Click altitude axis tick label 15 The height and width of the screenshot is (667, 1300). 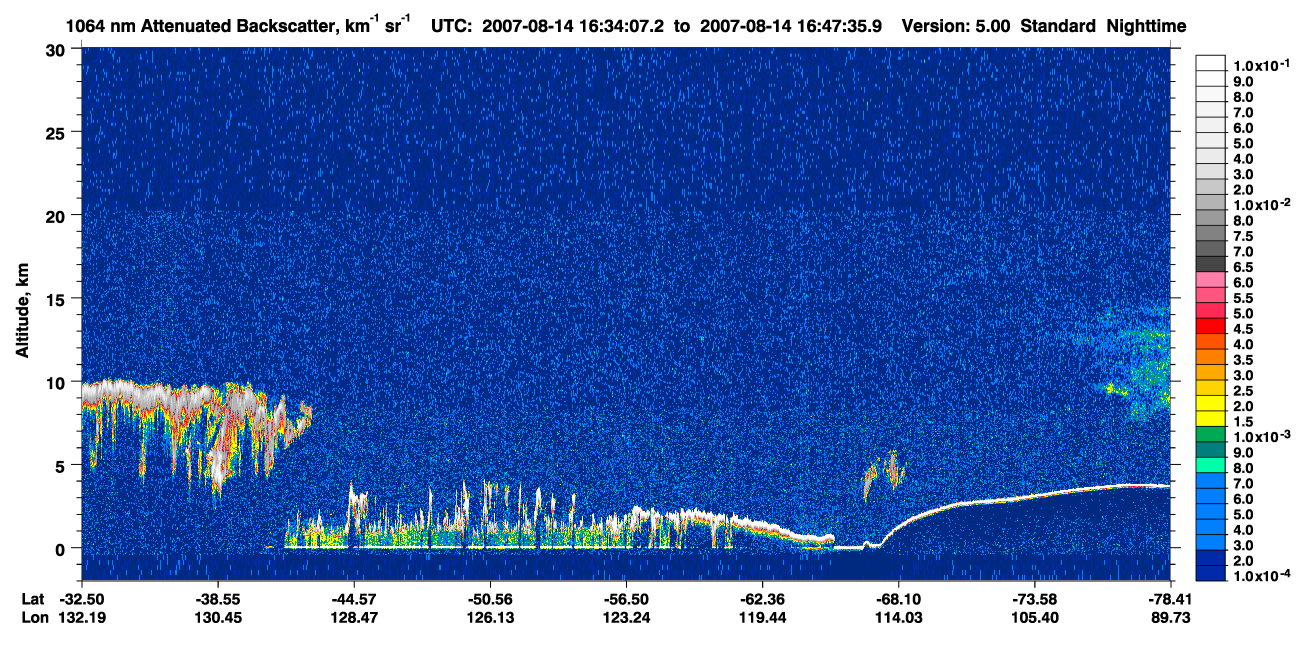tap(58, 298)
